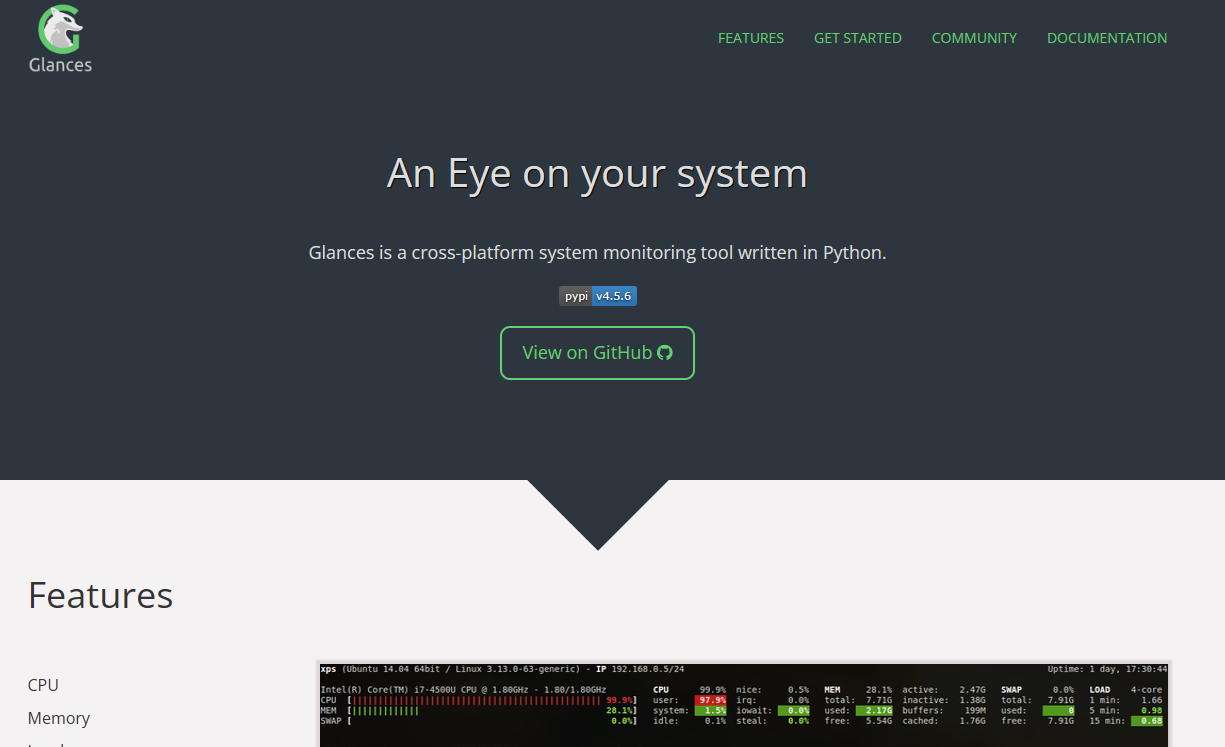The image size is (1225, 747).
Task: Click the View on GitHub button
Action: tap(597, 353)
